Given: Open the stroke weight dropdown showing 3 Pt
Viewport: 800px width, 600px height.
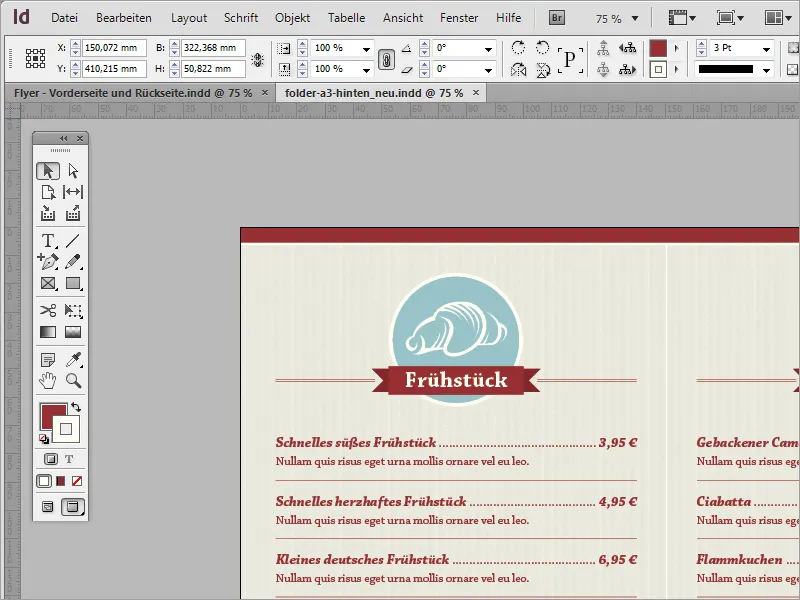Looking at the screenshot, I should [766, 50].
